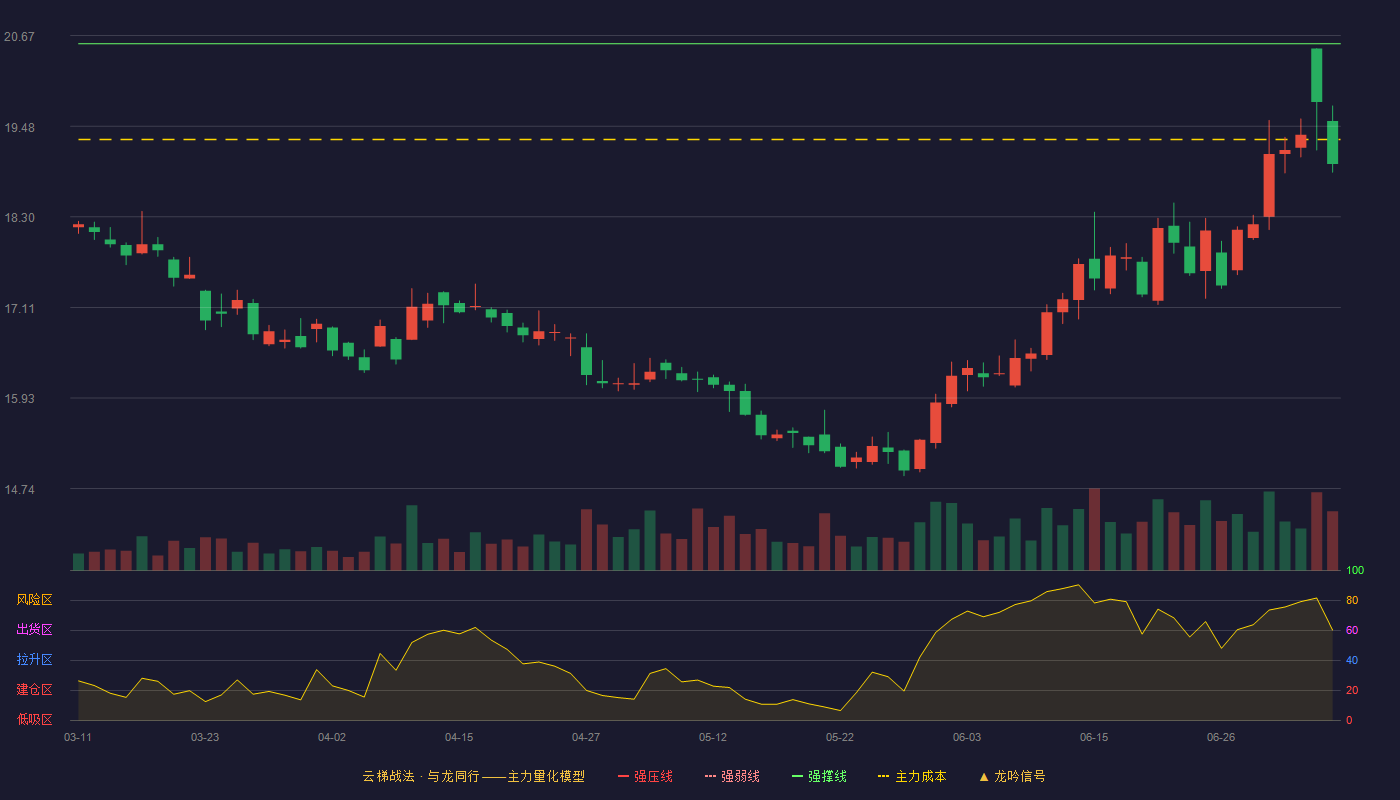Toggle the 主力成本 legend series

click(x=912, y=776)
